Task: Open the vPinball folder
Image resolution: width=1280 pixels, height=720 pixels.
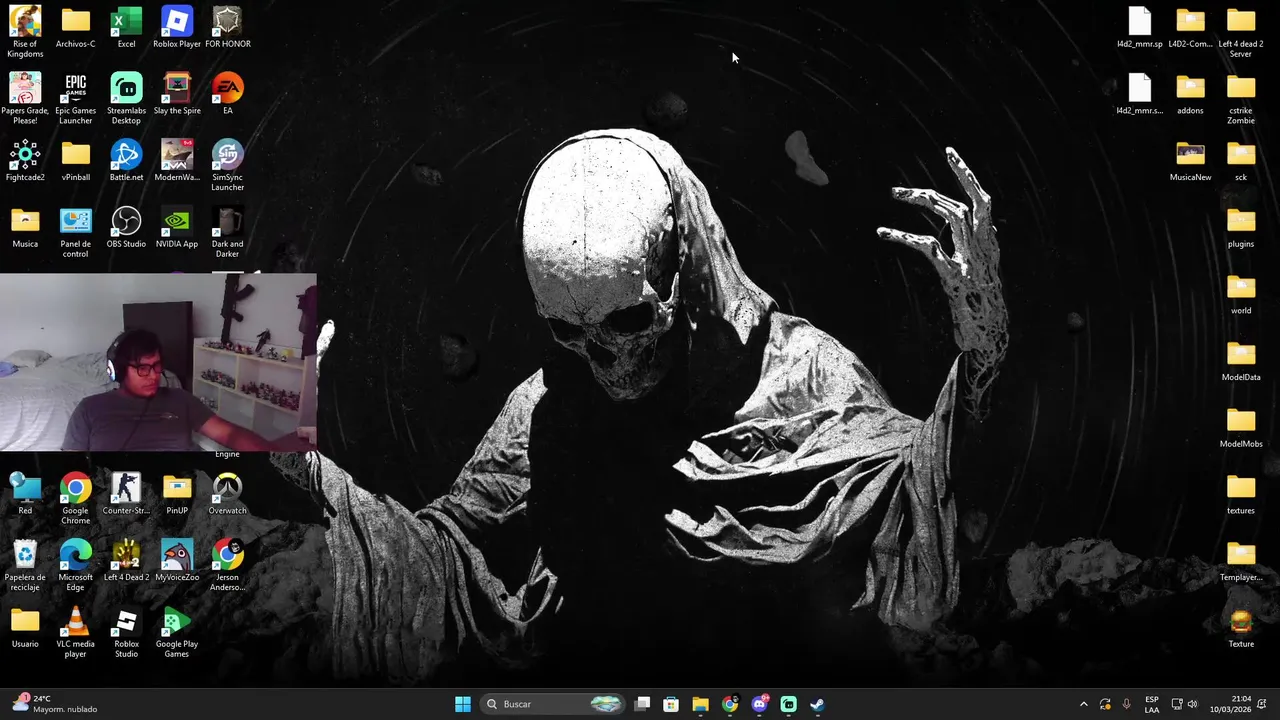Action: (75, 160)
